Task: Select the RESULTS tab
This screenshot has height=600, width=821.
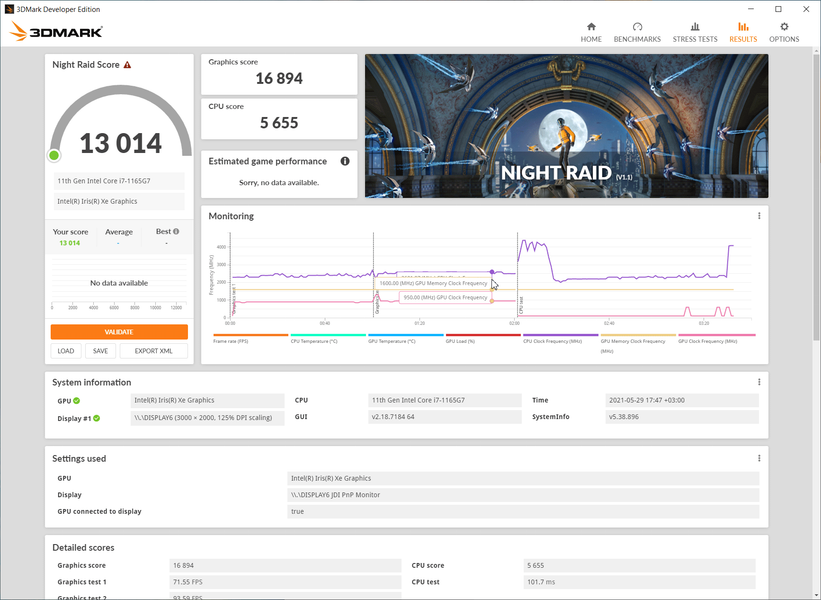Action: coord(743,32)
